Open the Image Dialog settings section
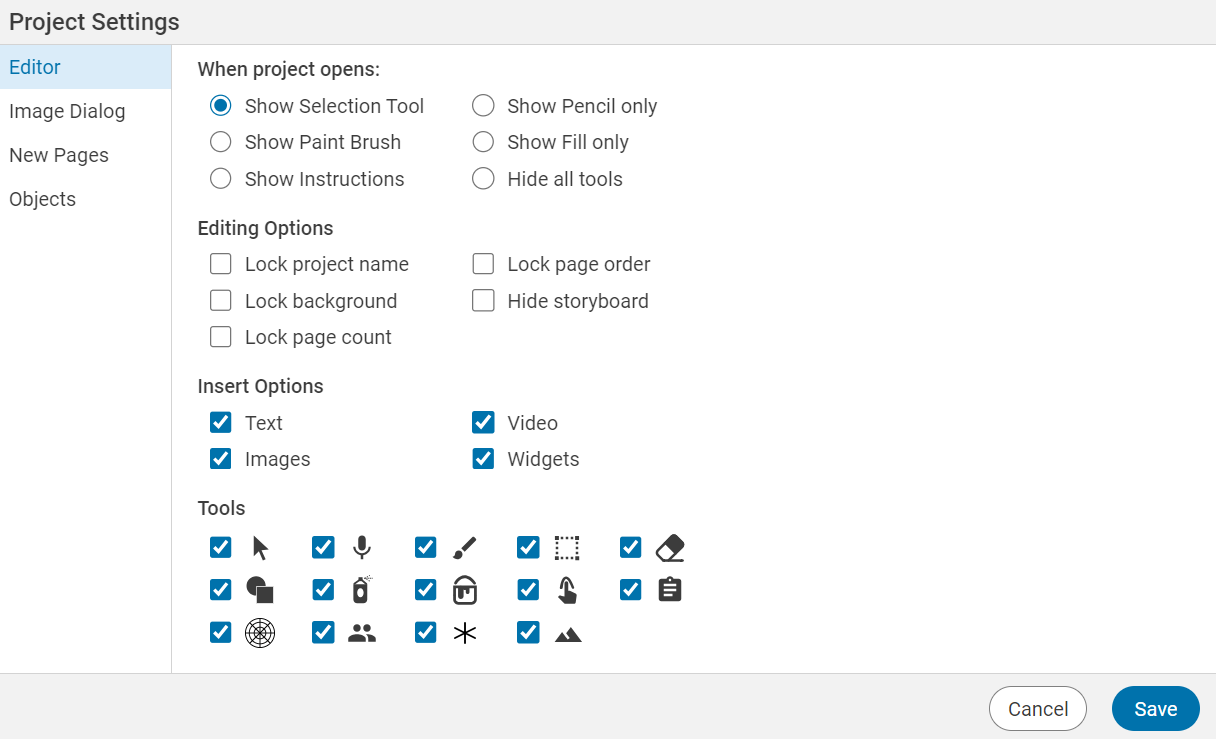This screenshot has height=739, width=1216. click(x=67, y=111)
